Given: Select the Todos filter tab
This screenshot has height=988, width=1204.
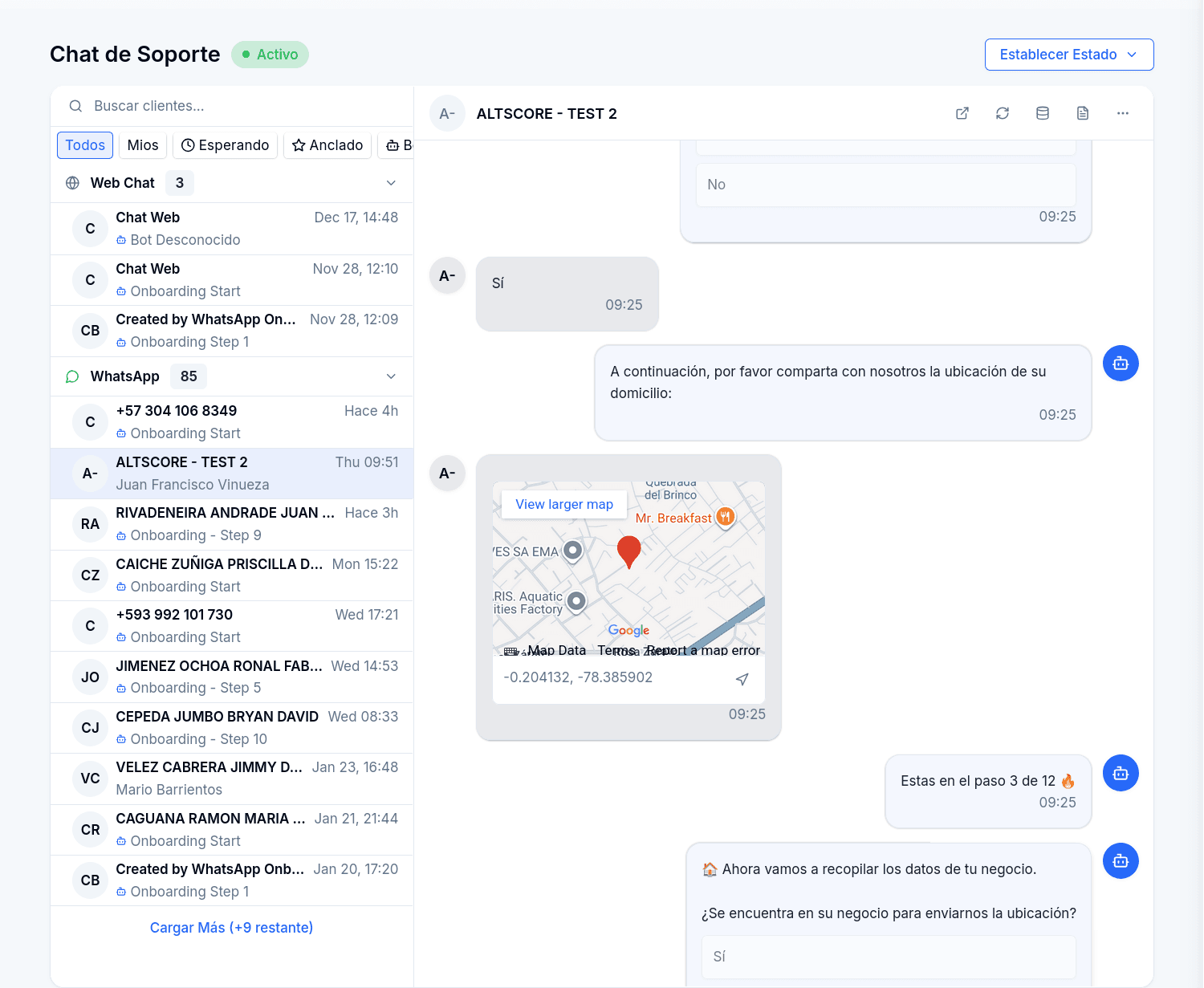Looking at the screenshot, I should point(85,145).
